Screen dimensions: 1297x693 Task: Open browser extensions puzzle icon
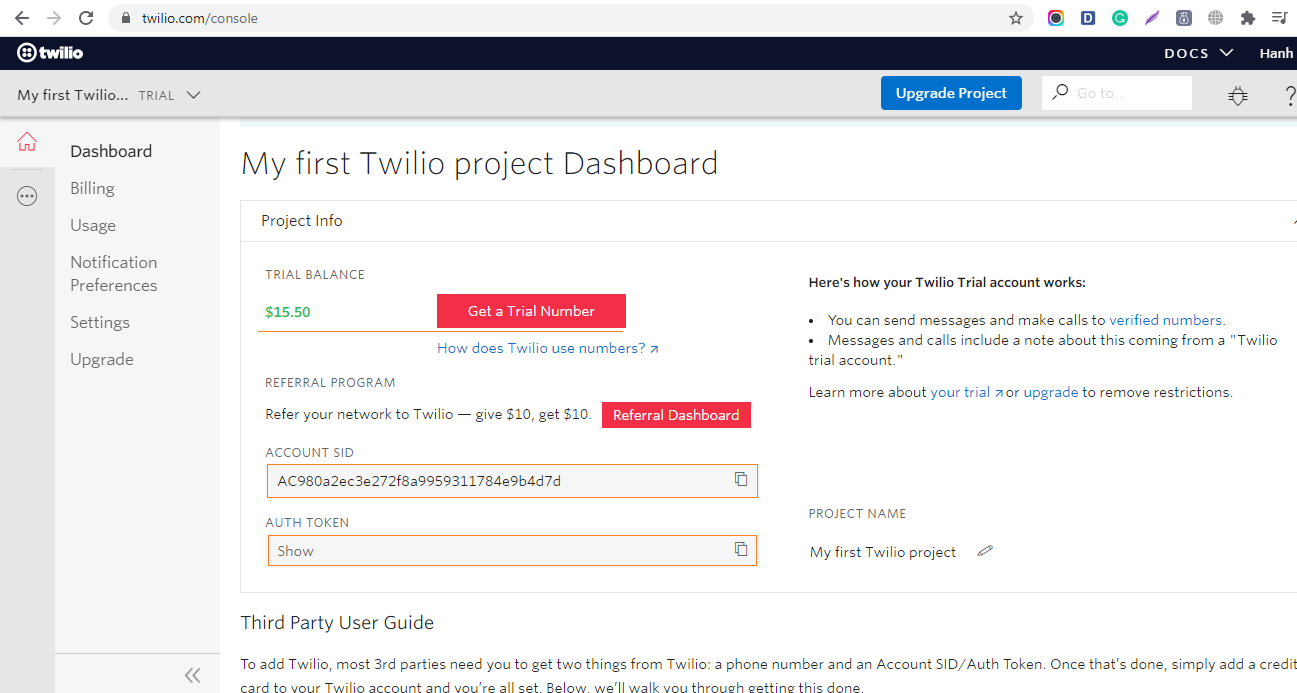pos(1247,18)
